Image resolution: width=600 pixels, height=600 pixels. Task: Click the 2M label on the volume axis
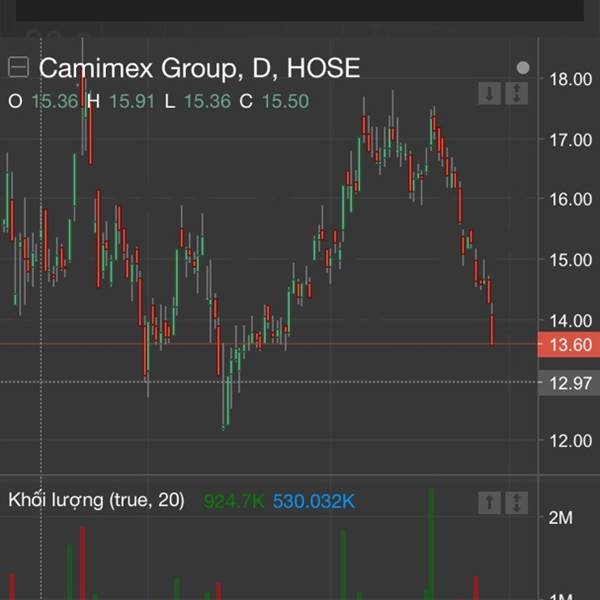[561, 518]
